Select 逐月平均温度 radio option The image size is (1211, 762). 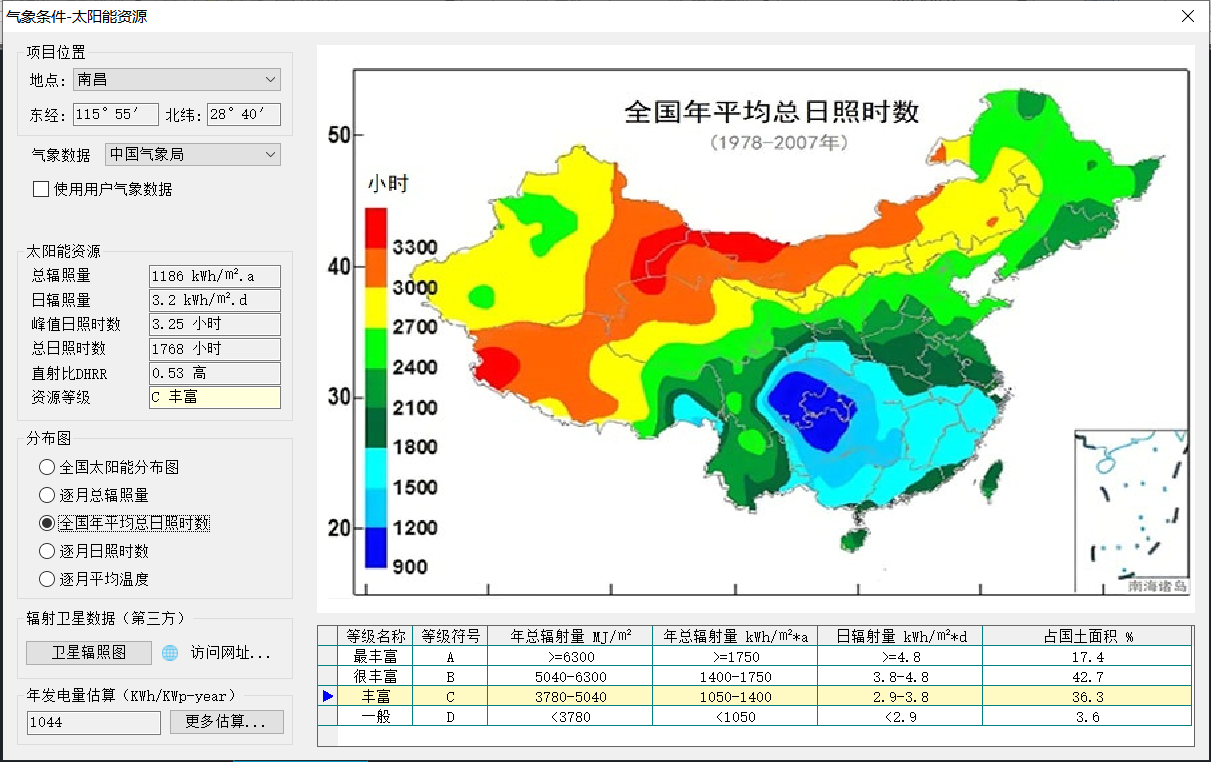46,579
